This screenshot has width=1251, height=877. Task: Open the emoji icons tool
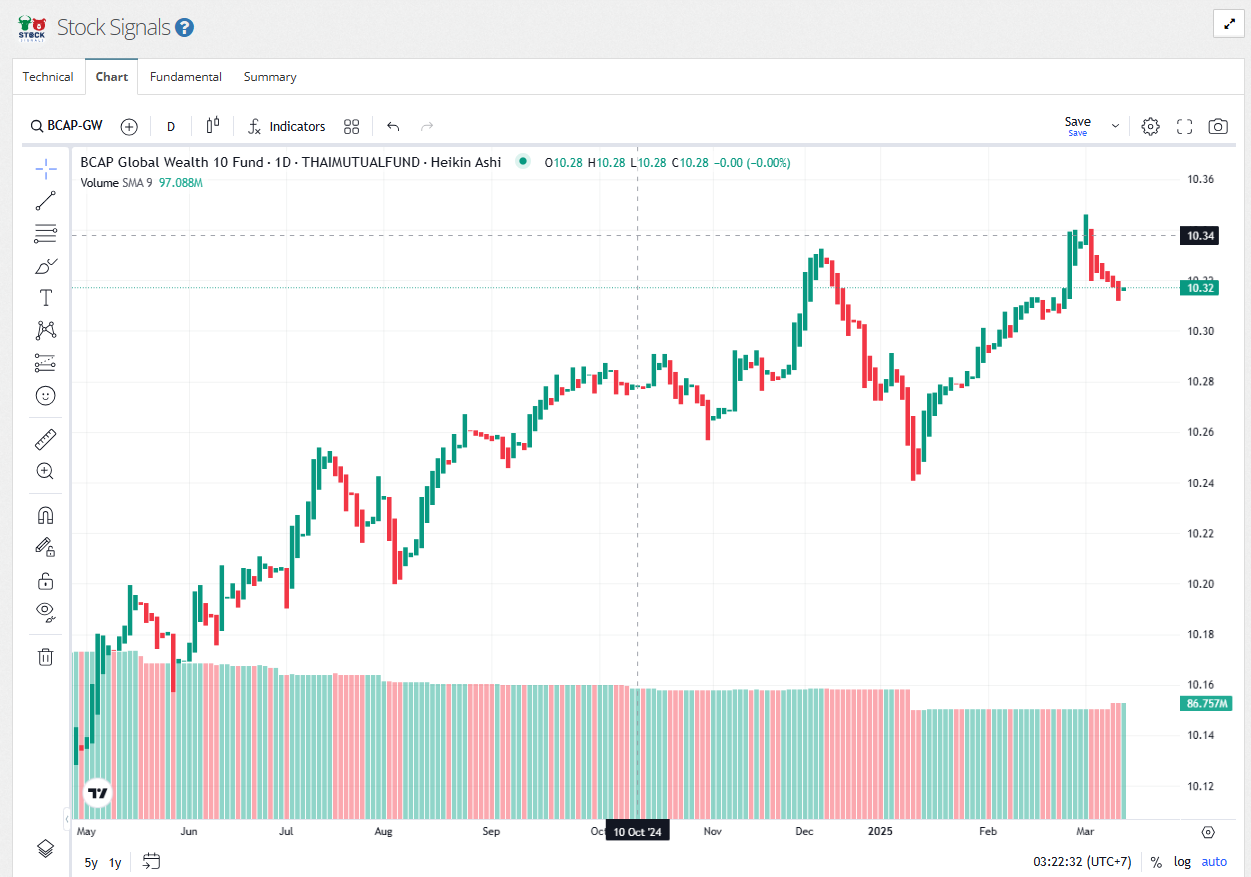45,396
